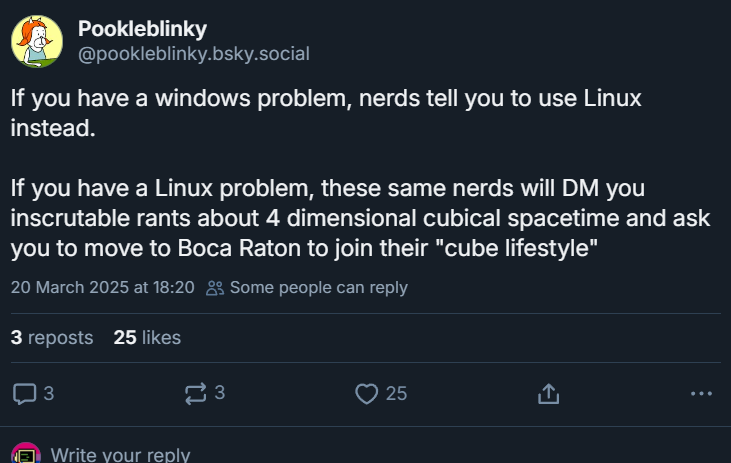Open Pookleblinky's profile avatar
The height and width of the screenshot is (463, 731).
click(x=37, y=41)
